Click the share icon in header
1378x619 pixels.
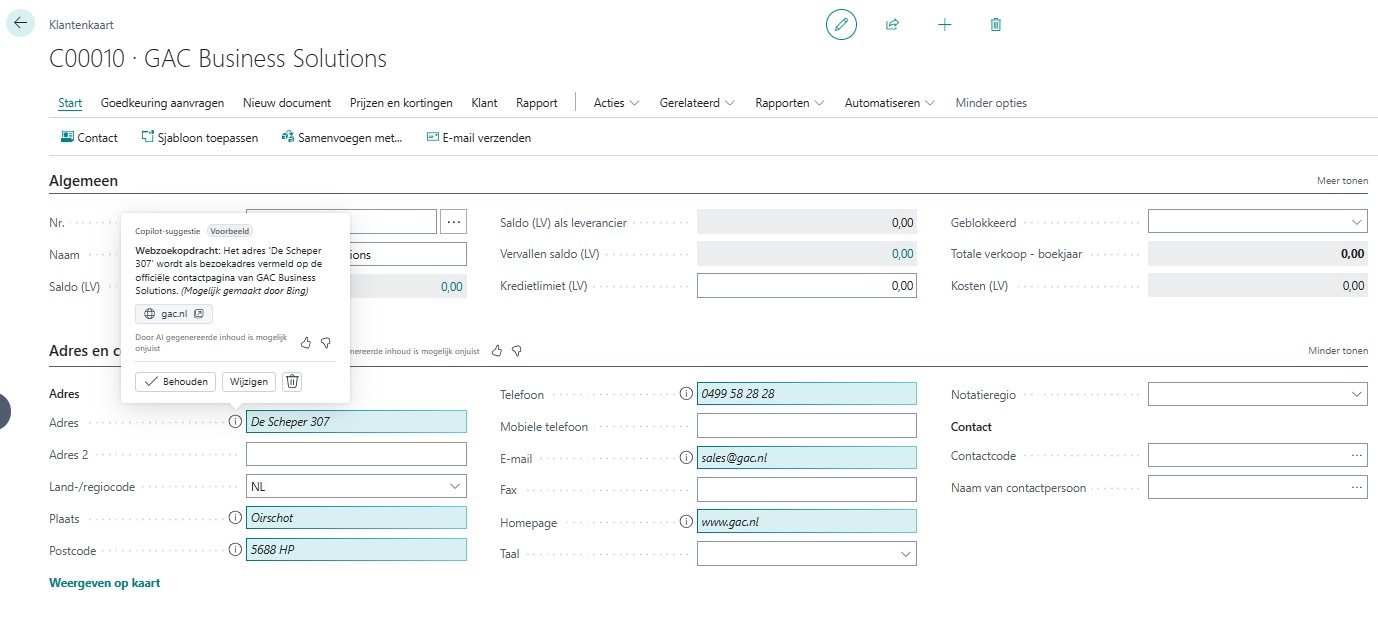pos(892,24)
